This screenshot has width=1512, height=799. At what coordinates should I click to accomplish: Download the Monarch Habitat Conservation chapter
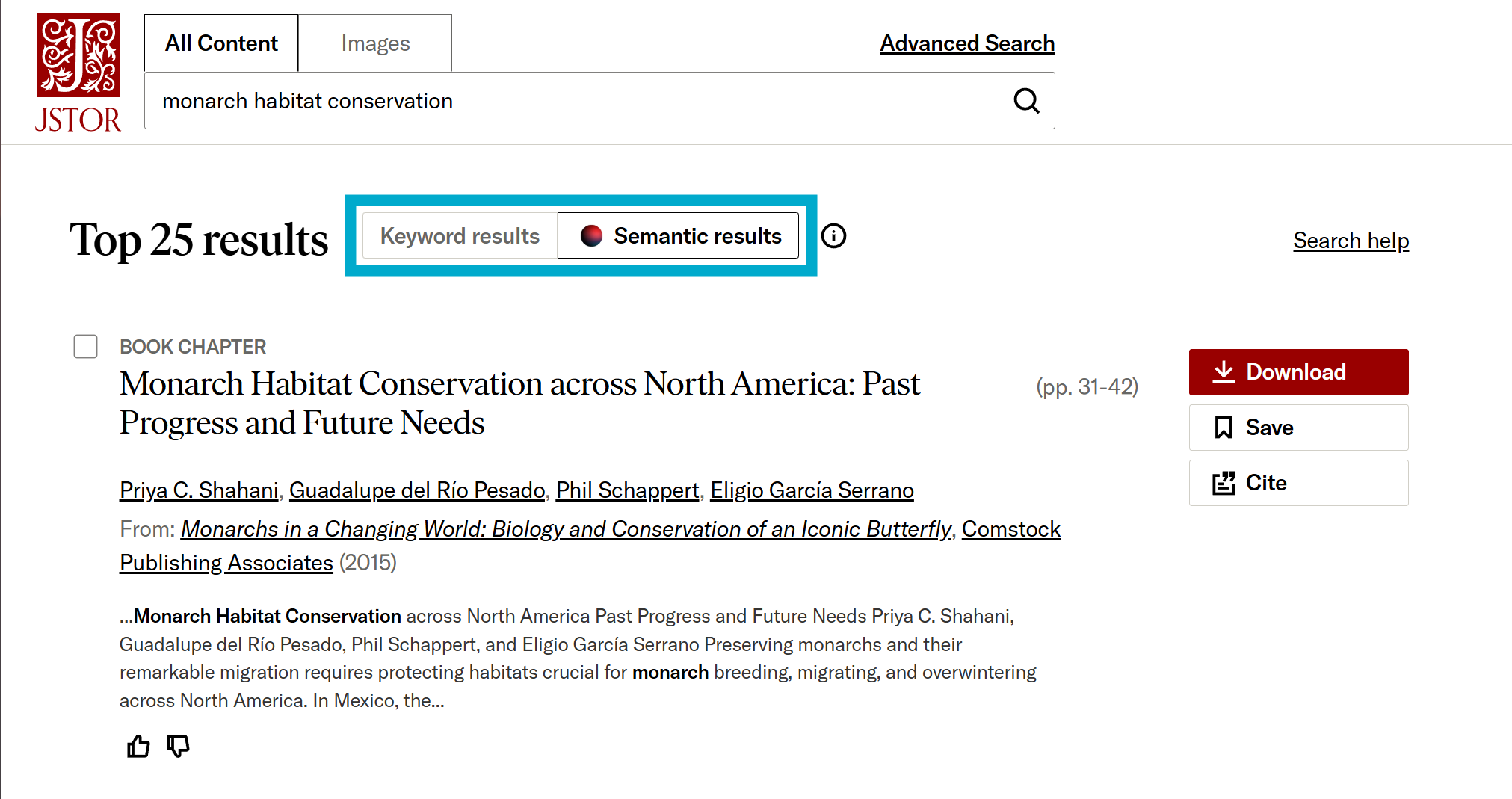(1298, 372)
